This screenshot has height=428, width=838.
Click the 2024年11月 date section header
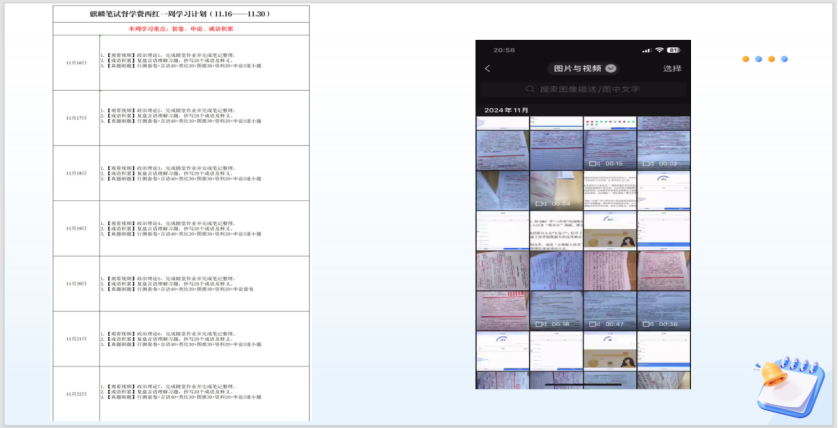click(507, 109)
